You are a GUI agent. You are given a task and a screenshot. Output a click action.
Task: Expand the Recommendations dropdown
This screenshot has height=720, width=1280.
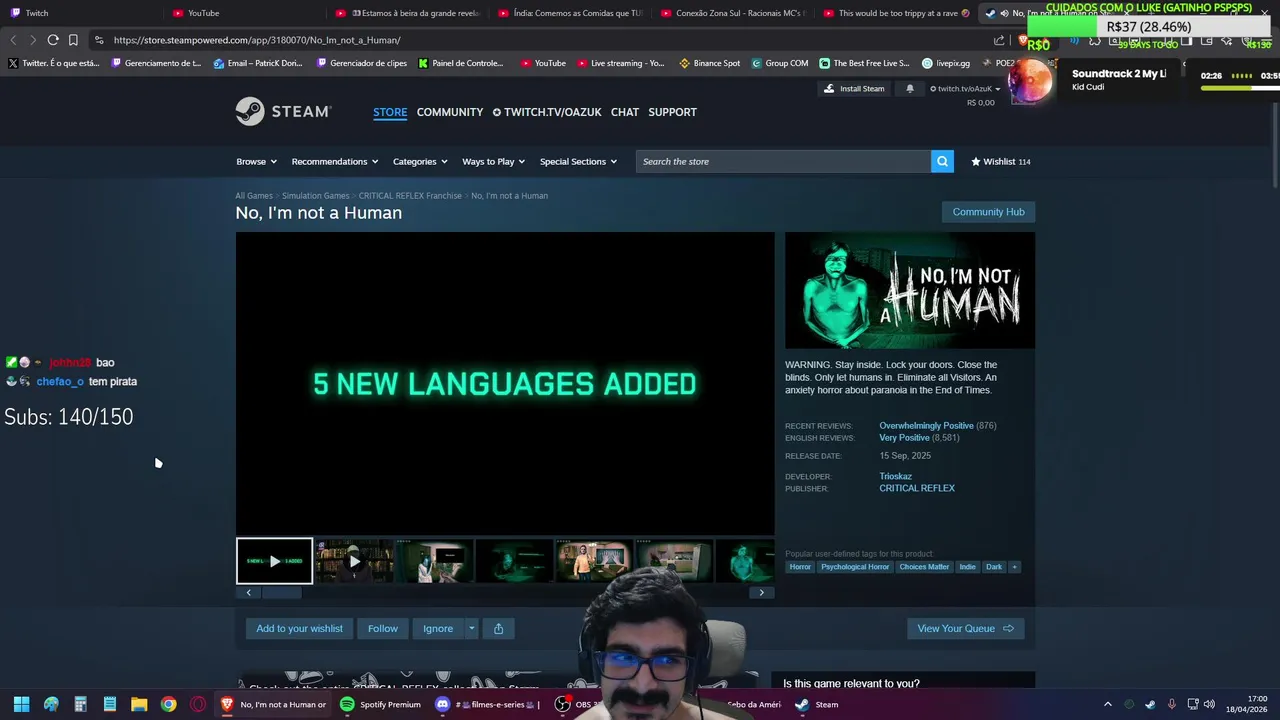tap(335, 161)
